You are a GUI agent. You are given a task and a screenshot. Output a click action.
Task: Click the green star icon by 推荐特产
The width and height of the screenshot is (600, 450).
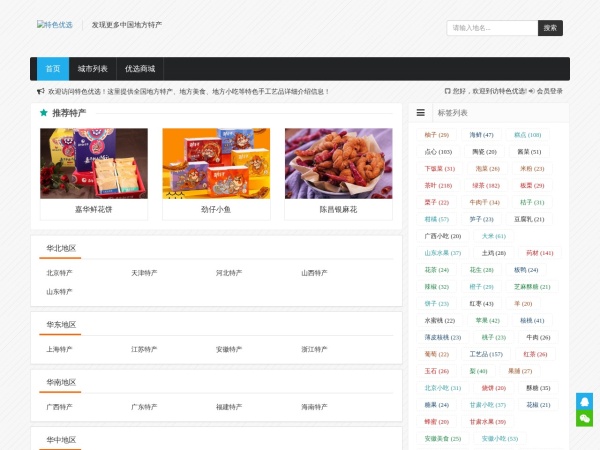(x=44, y=113)
